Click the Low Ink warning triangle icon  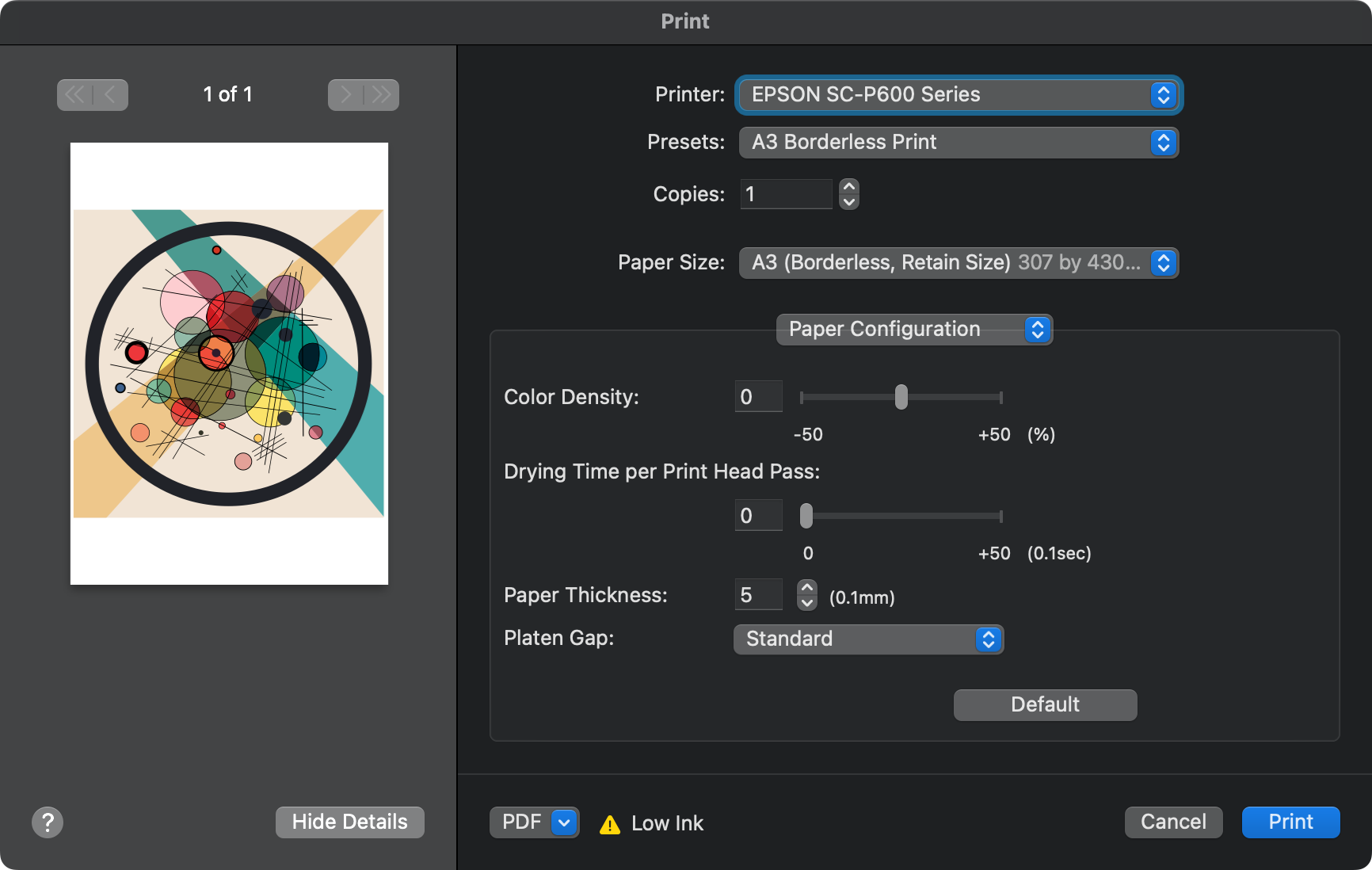(610, 825)
